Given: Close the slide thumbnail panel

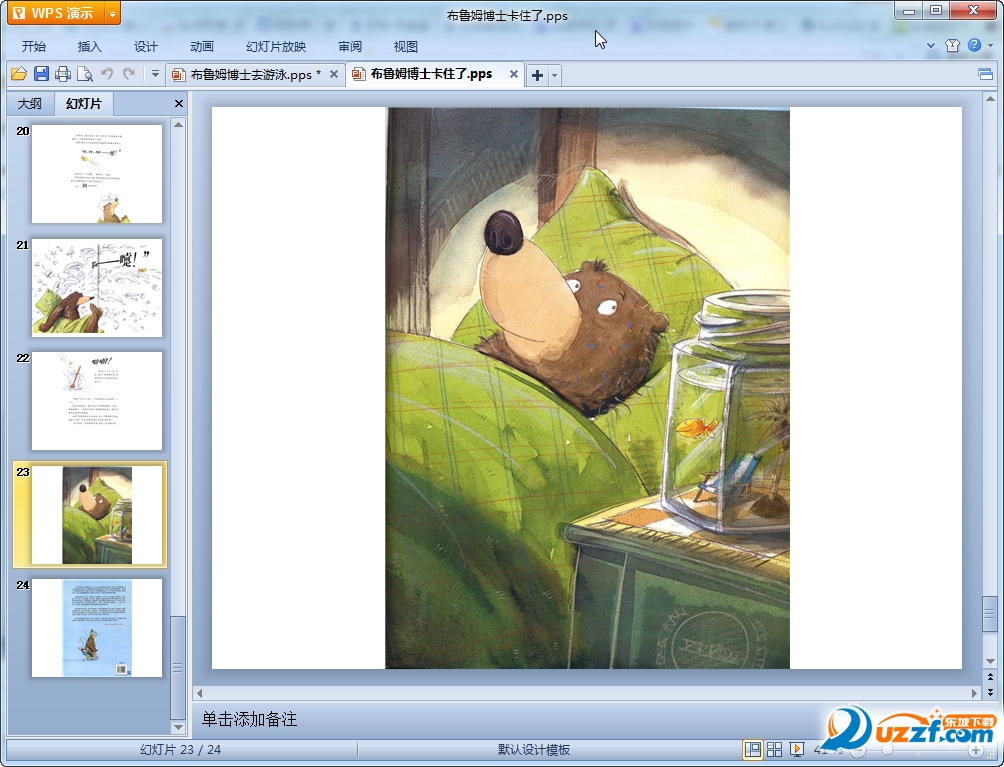Looking at the screenshot, I should tap(179, 104).
